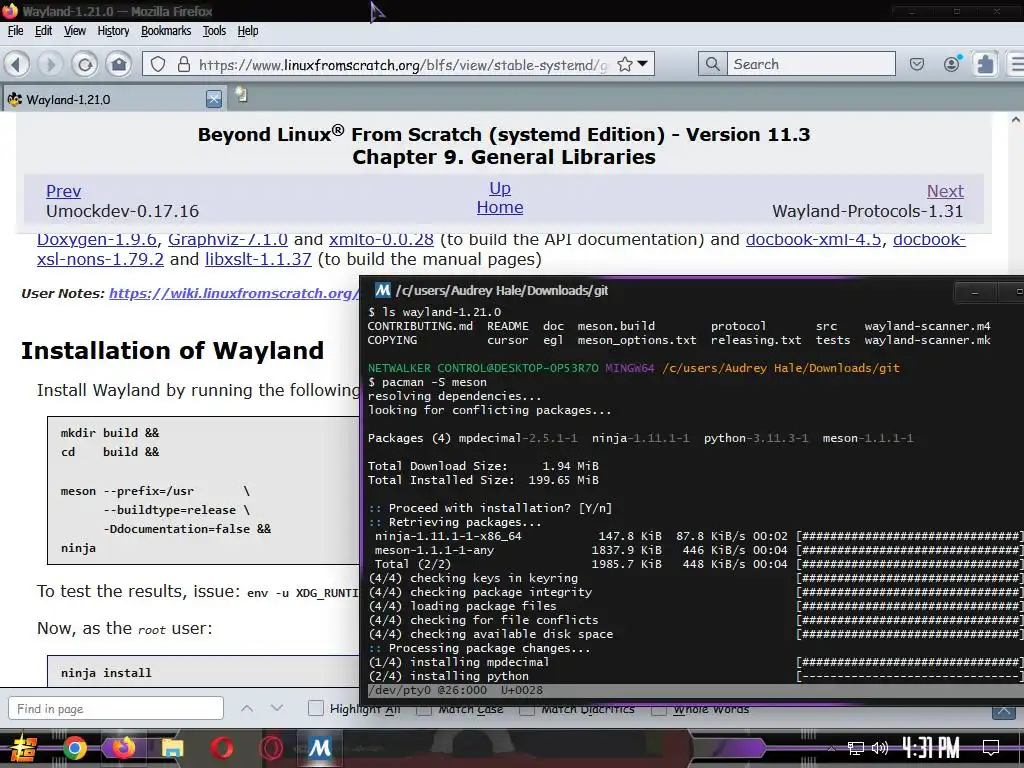Open the Tools menu

[x=214, y=31]
